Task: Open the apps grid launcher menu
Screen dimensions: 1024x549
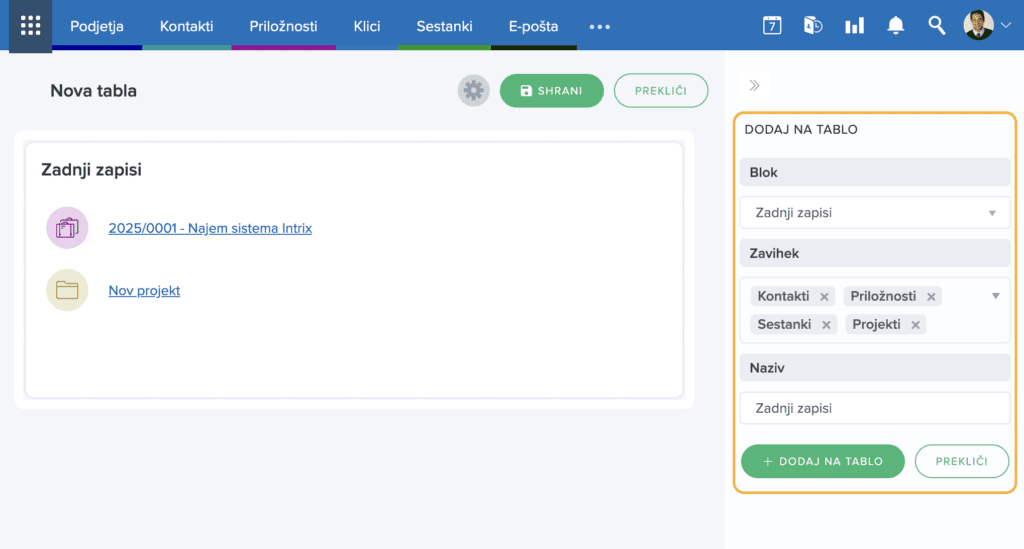Action: coord(30,26)
